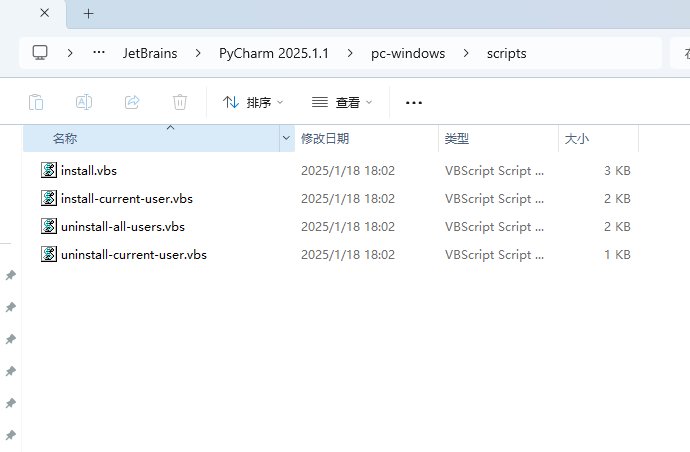
Task: Click the Delete trash icon
Action: [180, 103]
